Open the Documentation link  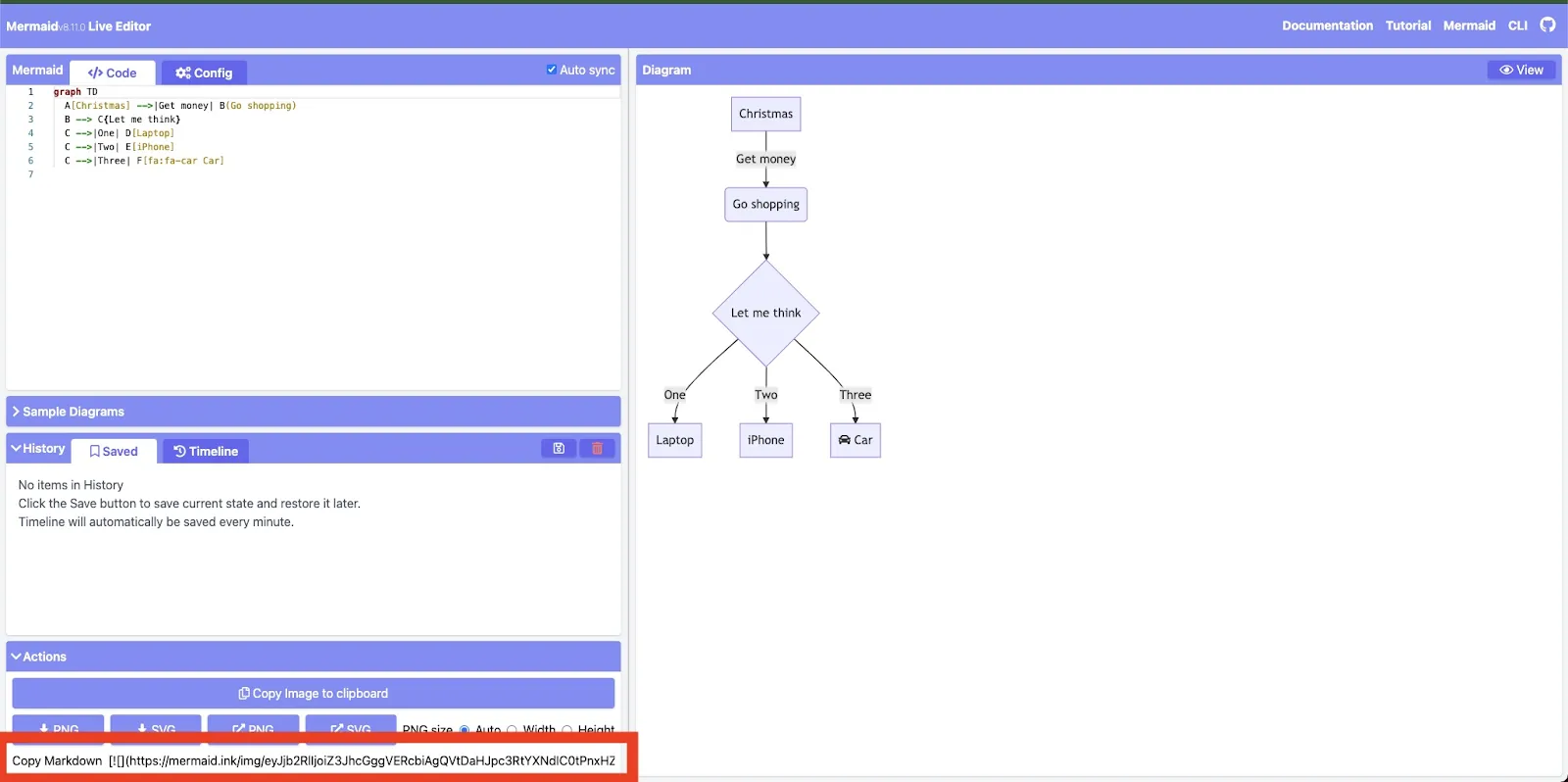point(1327,25)
